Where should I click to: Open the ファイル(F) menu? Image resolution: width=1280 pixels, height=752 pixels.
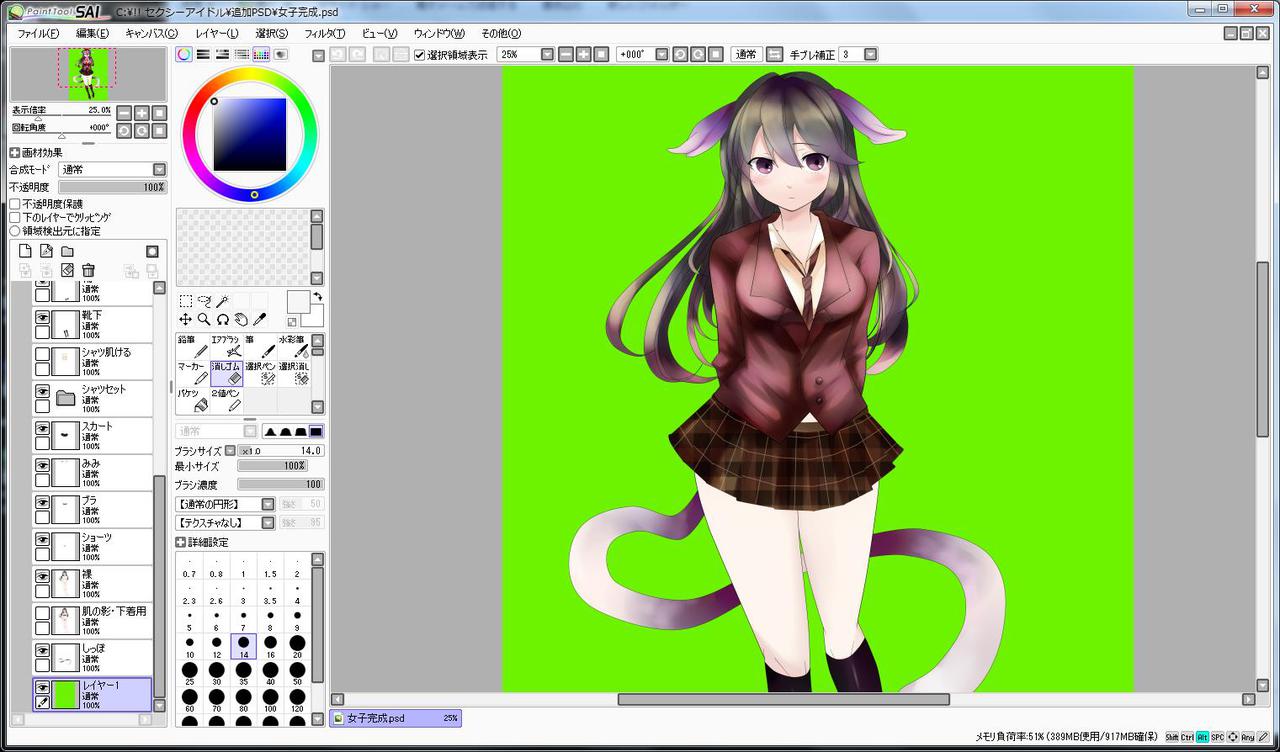point(38,33)
